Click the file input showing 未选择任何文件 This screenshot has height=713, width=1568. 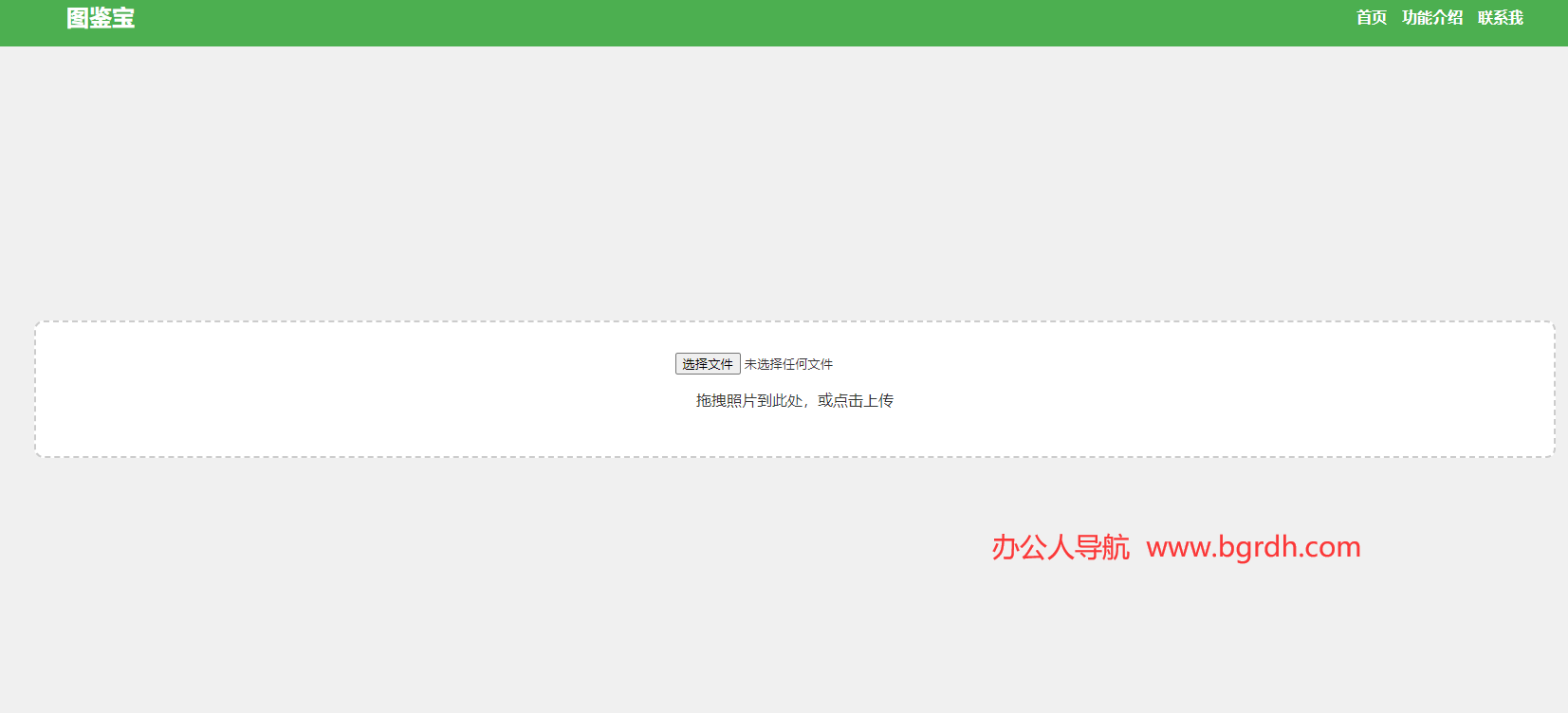[754, 364]
